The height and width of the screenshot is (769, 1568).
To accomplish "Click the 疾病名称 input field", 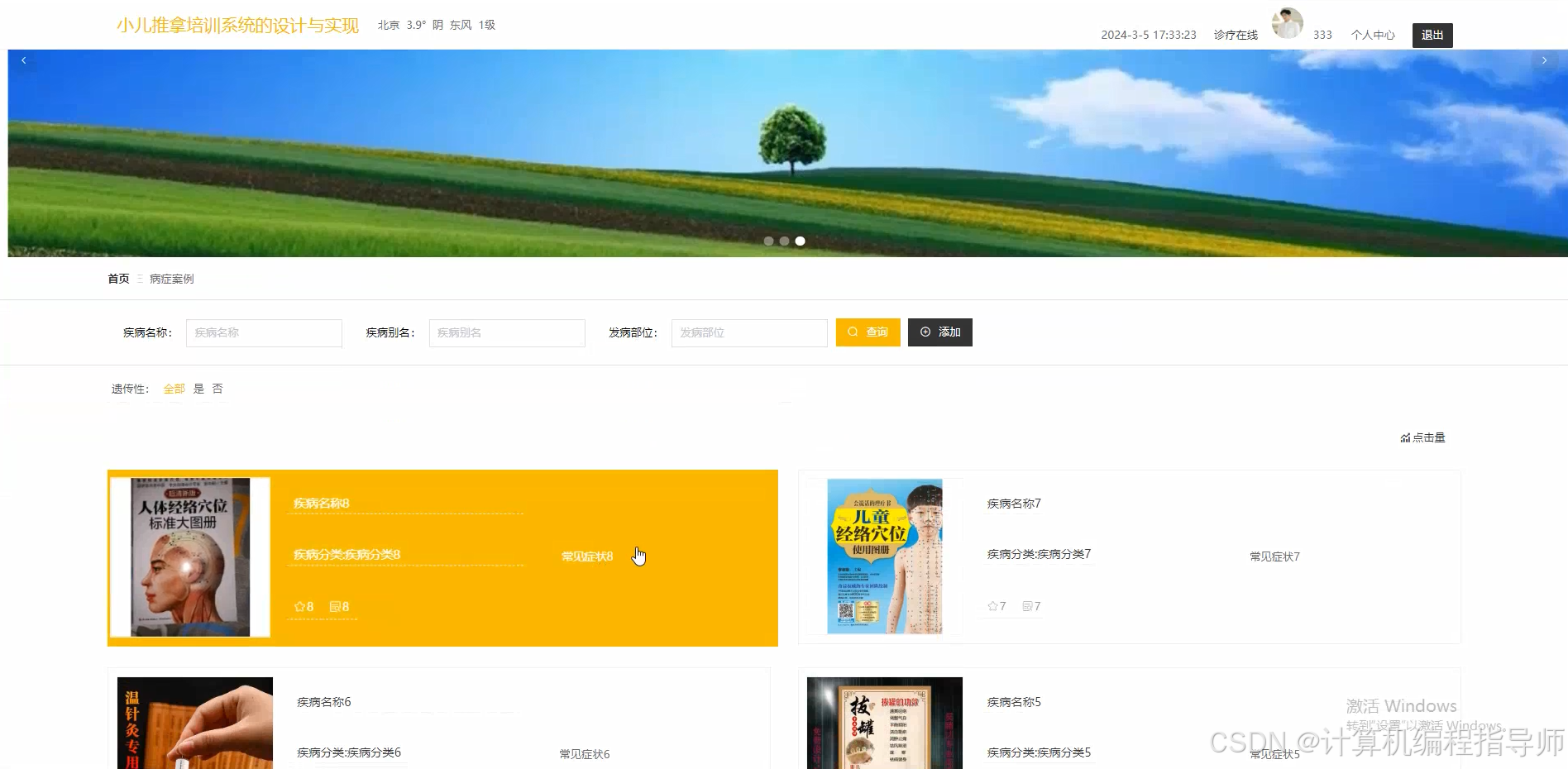I will click(x=263, y=332).
